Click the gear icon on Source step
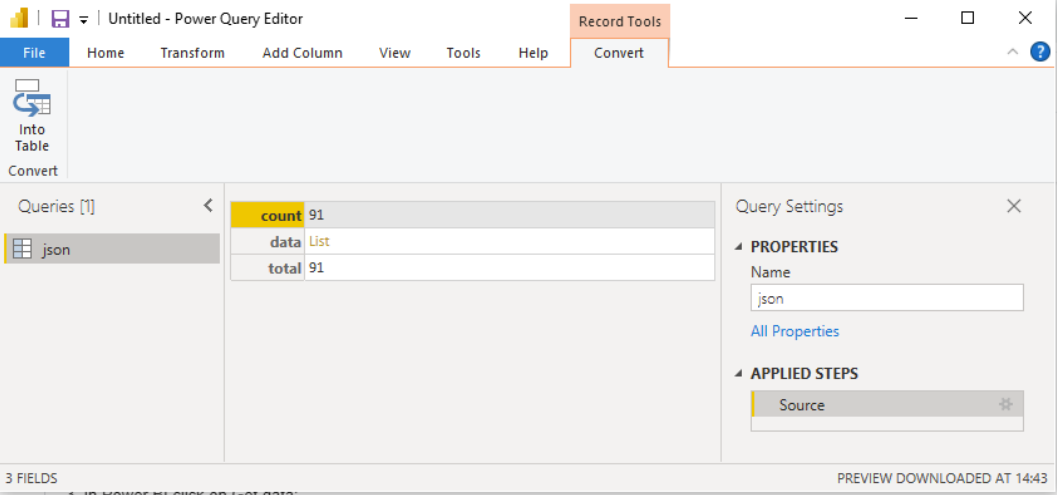This screenshot has width=1057, height=495. point(1006,404)
